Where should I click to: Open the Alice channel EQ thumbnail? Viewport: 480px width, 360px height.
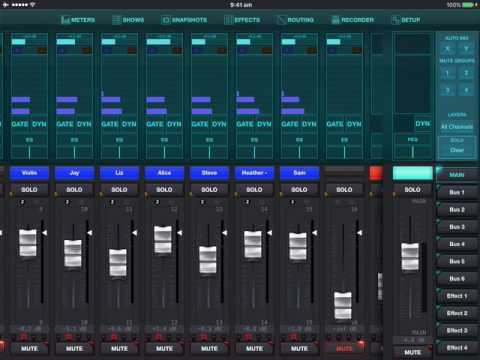click(164, 139)
